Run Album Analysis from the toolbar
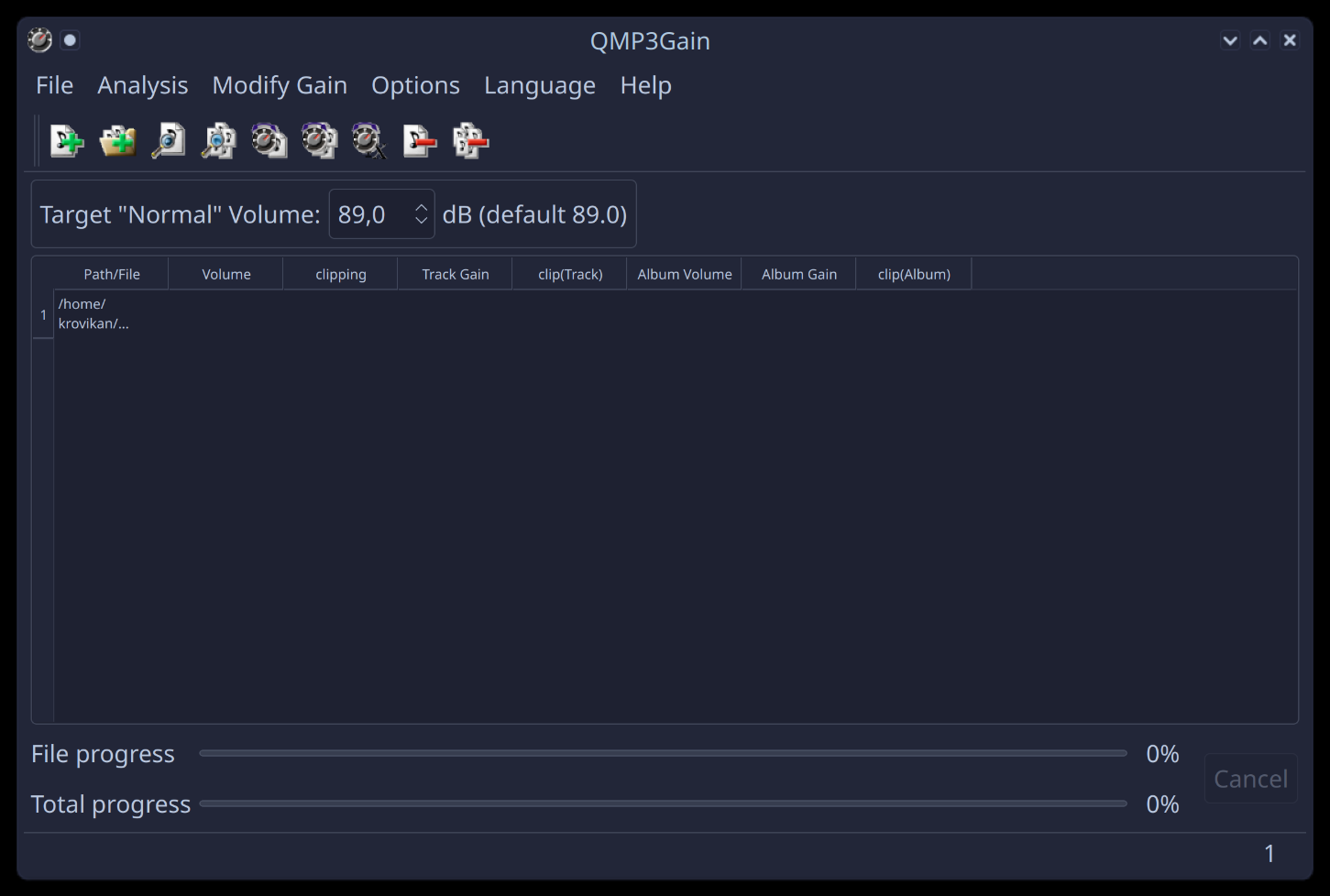Viewport: 1330px width, 896px height. 218,141
